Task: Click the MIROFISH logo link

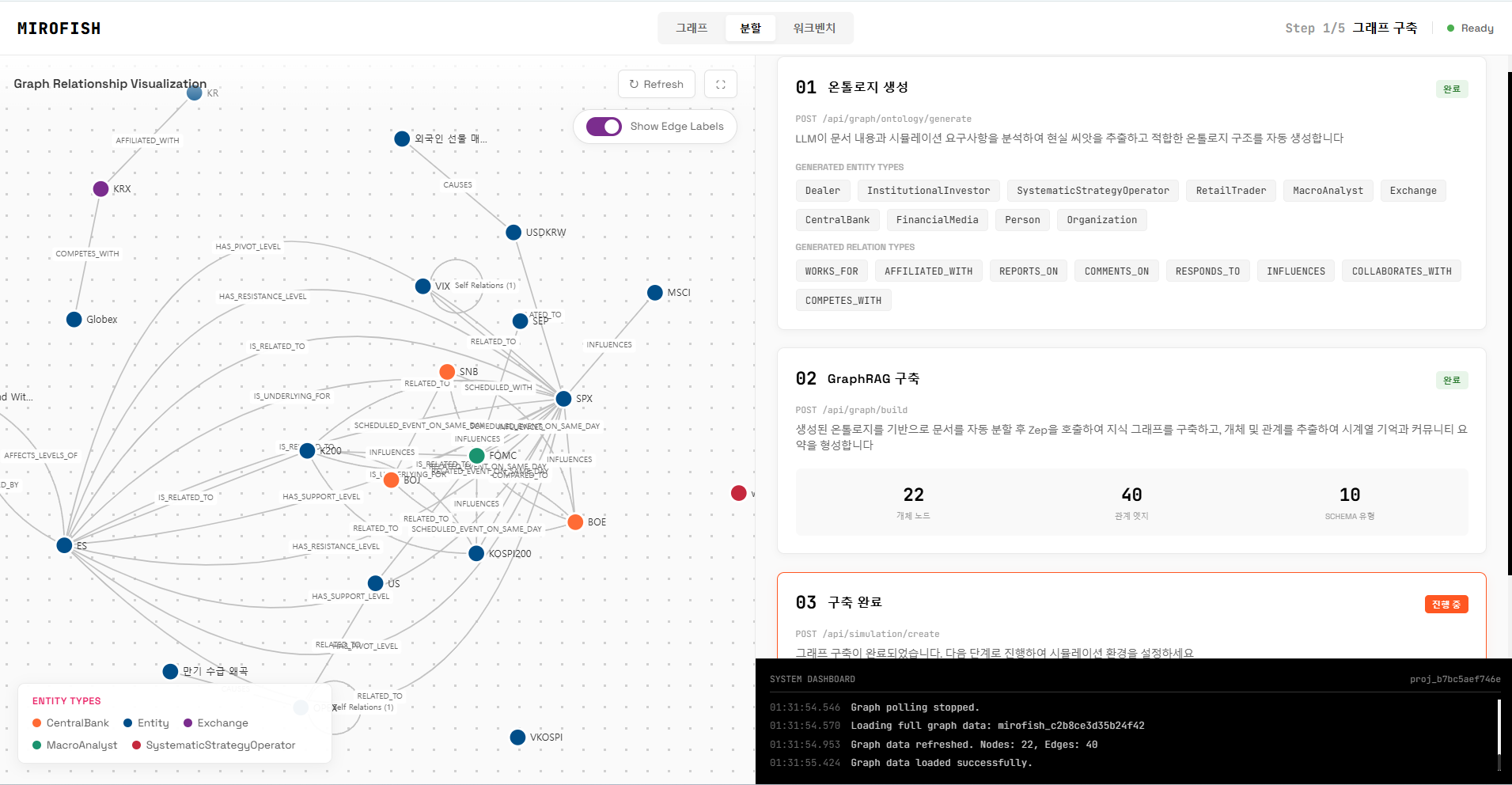Action: pos(59,28)
